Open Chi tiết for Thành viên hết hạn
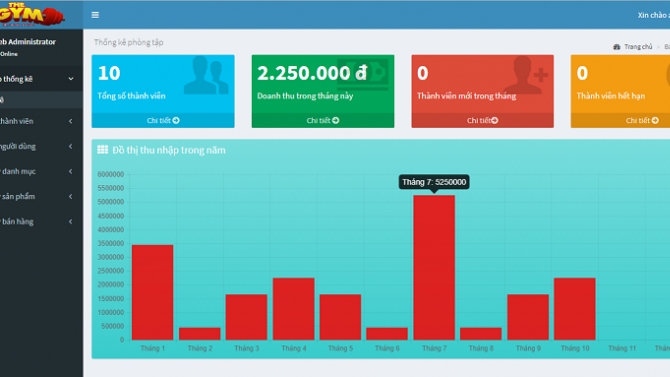The width and height of the screenshot is (670, 377). click(x=620, y=121)
